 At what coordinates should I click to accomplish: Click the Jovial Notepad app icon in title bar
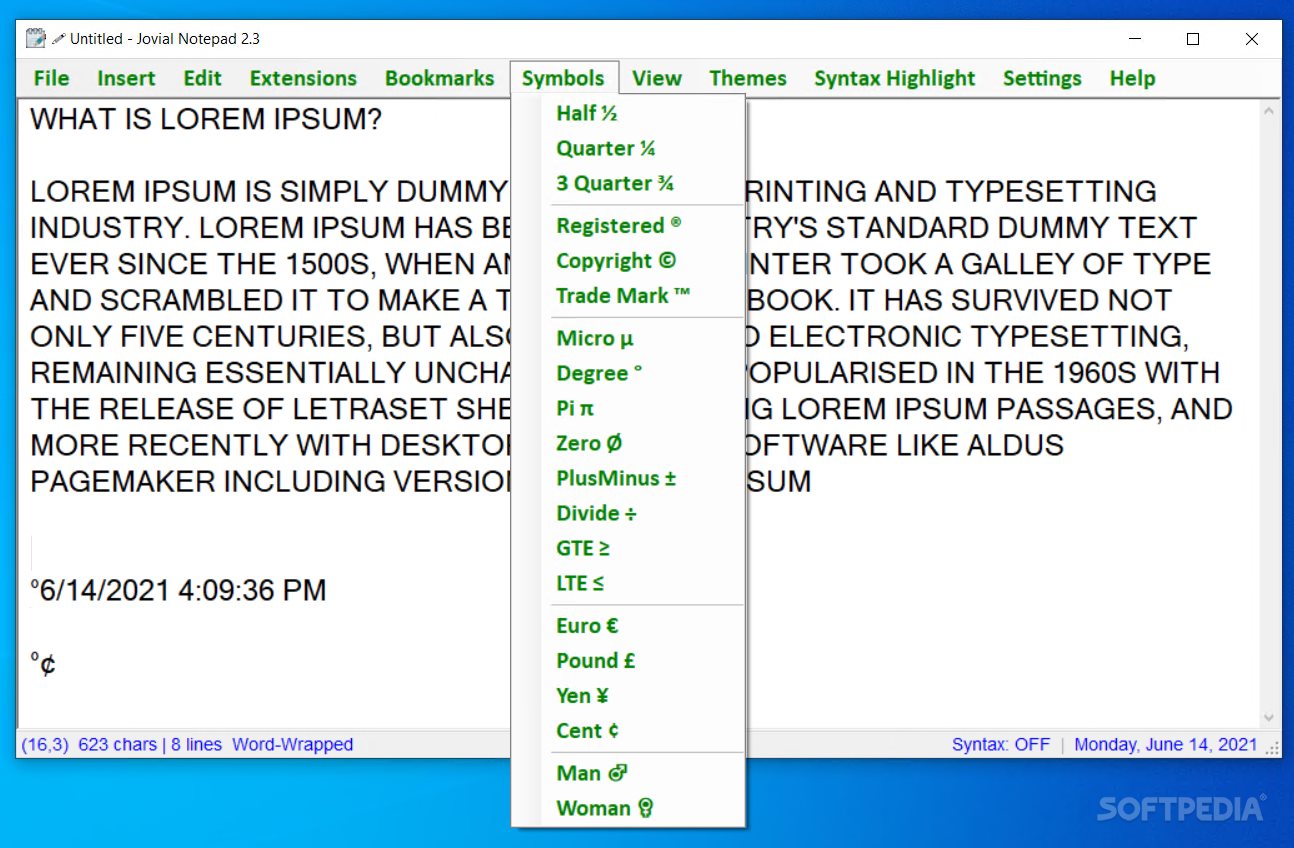36,39
